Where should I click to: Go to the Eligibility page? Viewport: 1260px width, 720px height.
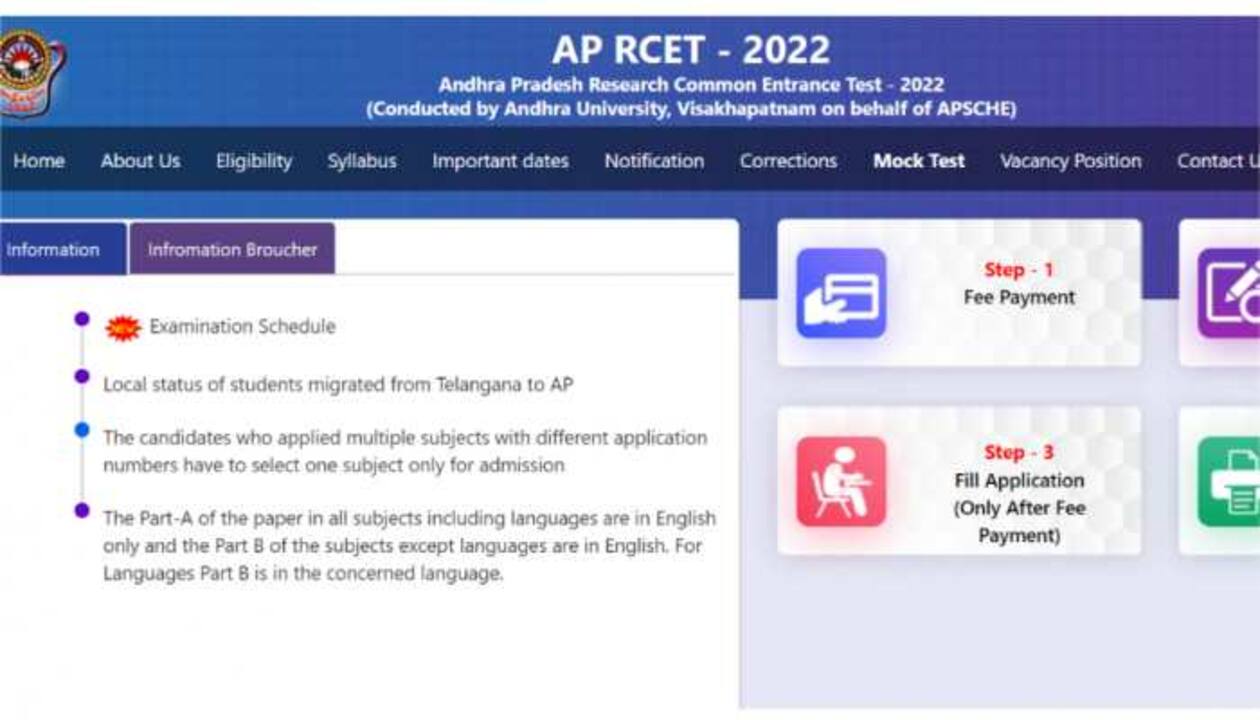[x=254, y=161]
